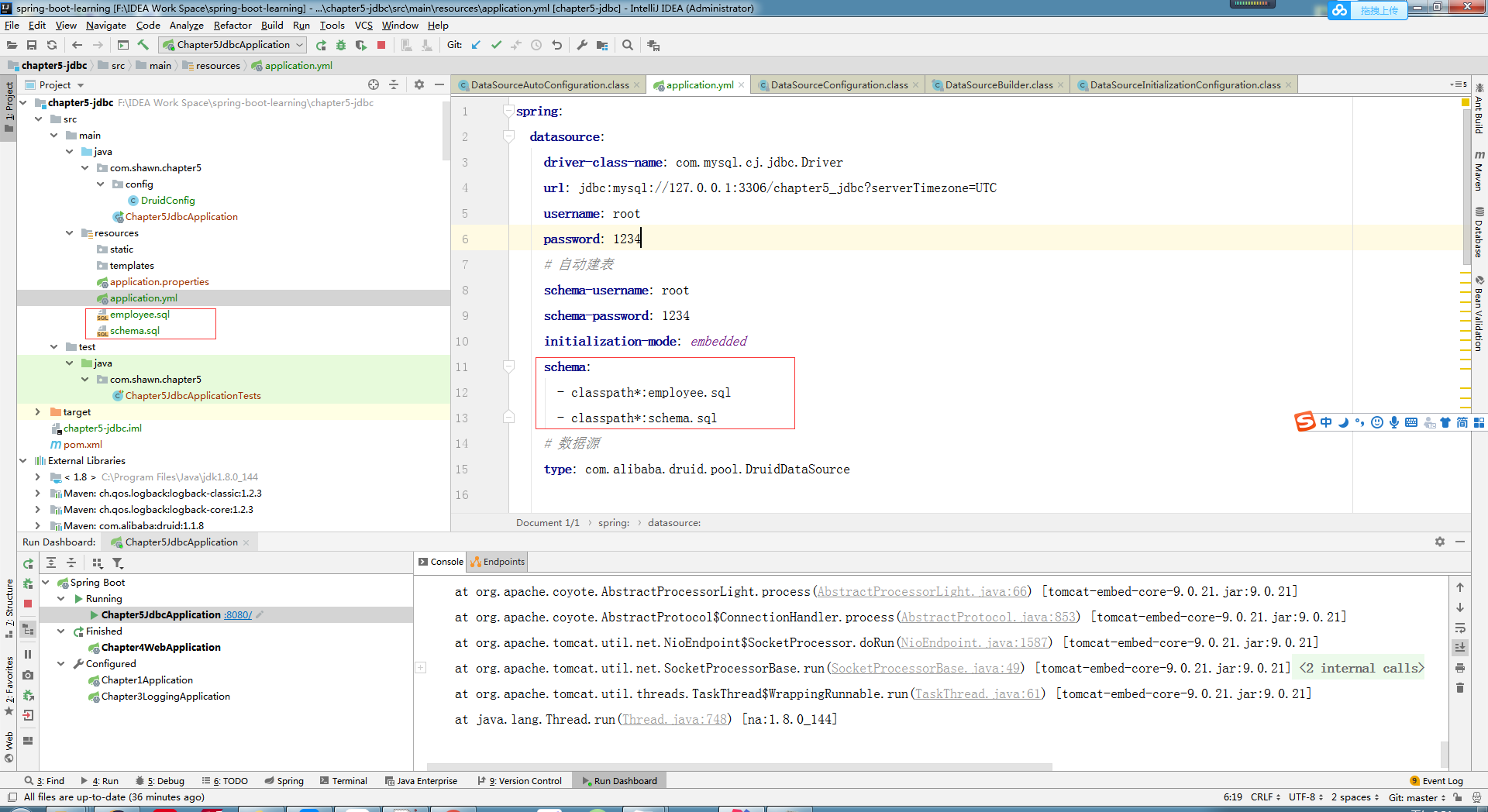The width and height of the screenshot is (1488, 812).
Task: Toggle group-by configuration icon in Run Dashboard
Action: coord(97,563)
